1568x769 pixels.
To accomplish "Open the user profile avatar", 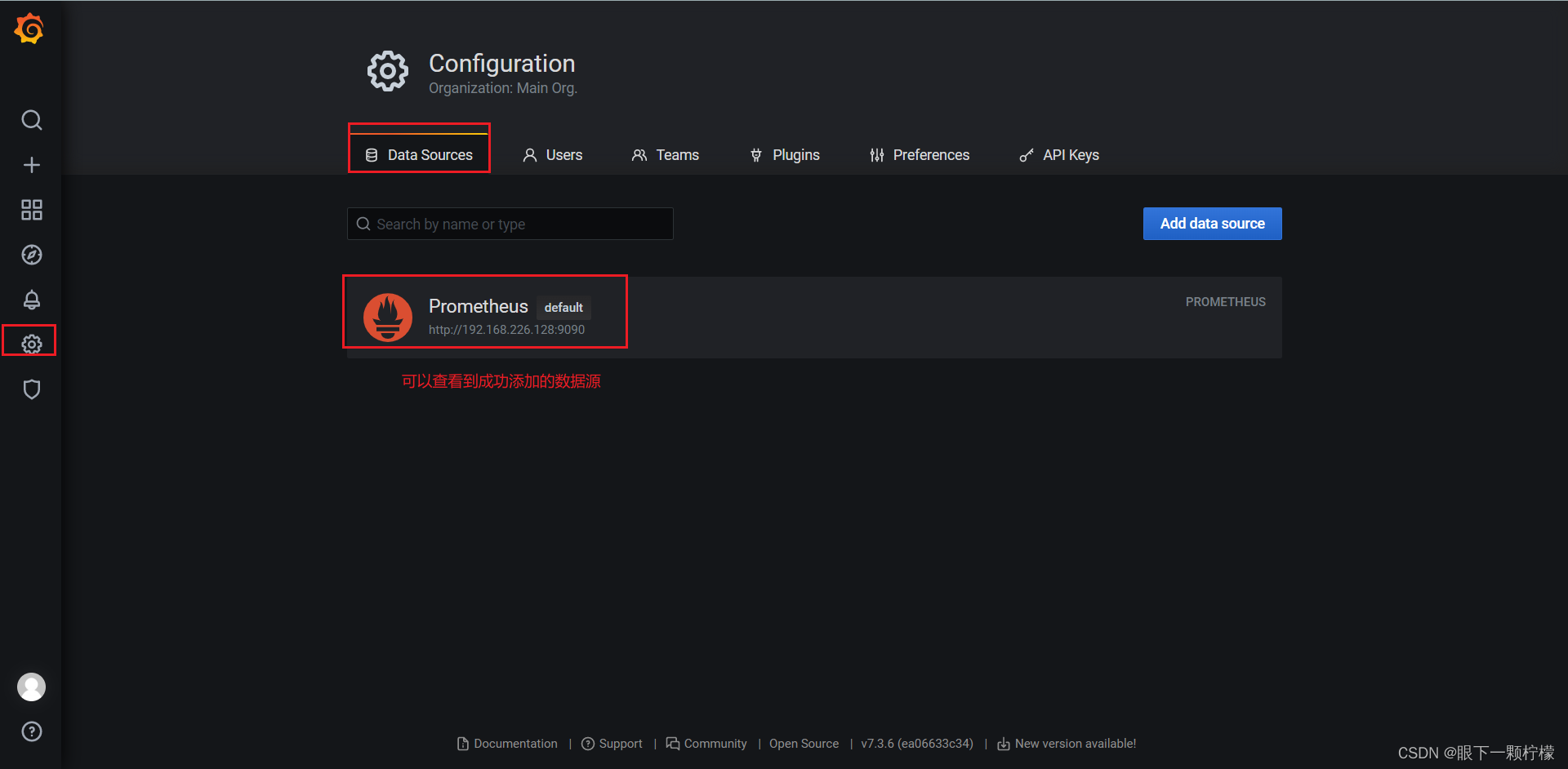I will 32,687.
